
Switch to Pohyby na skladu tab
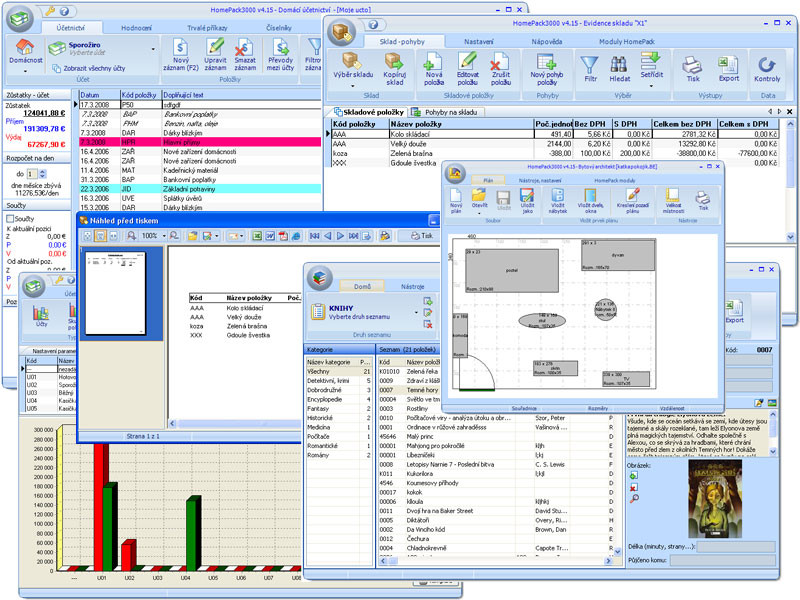(446, 112)
